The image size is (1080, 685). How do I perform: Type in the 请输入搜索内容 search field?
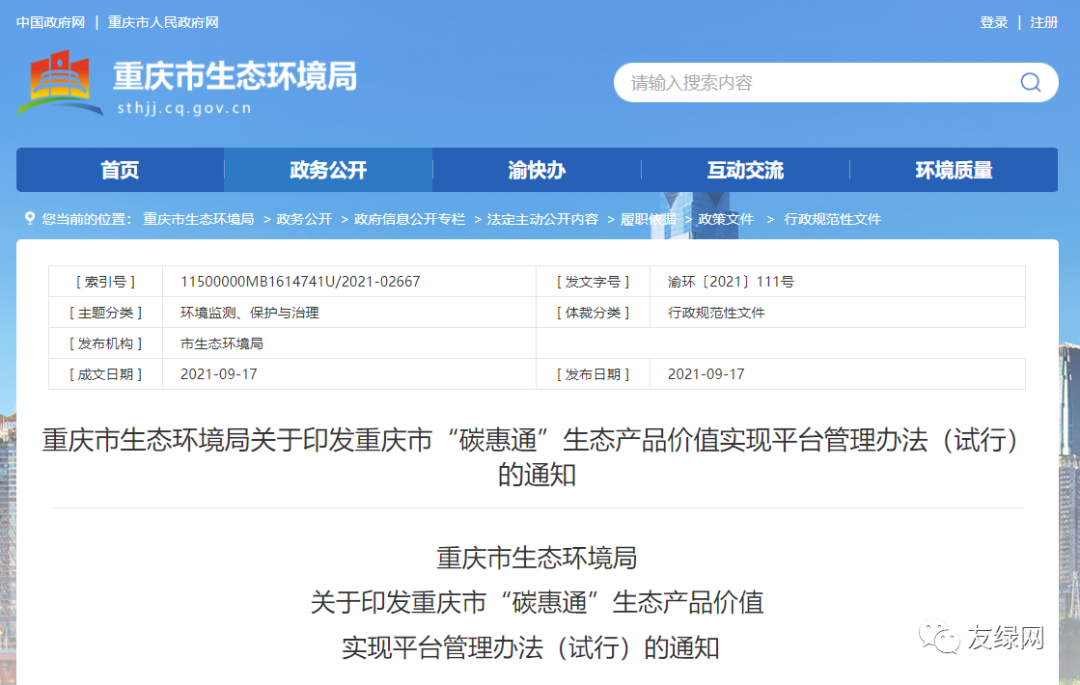[x=810, y=82]
